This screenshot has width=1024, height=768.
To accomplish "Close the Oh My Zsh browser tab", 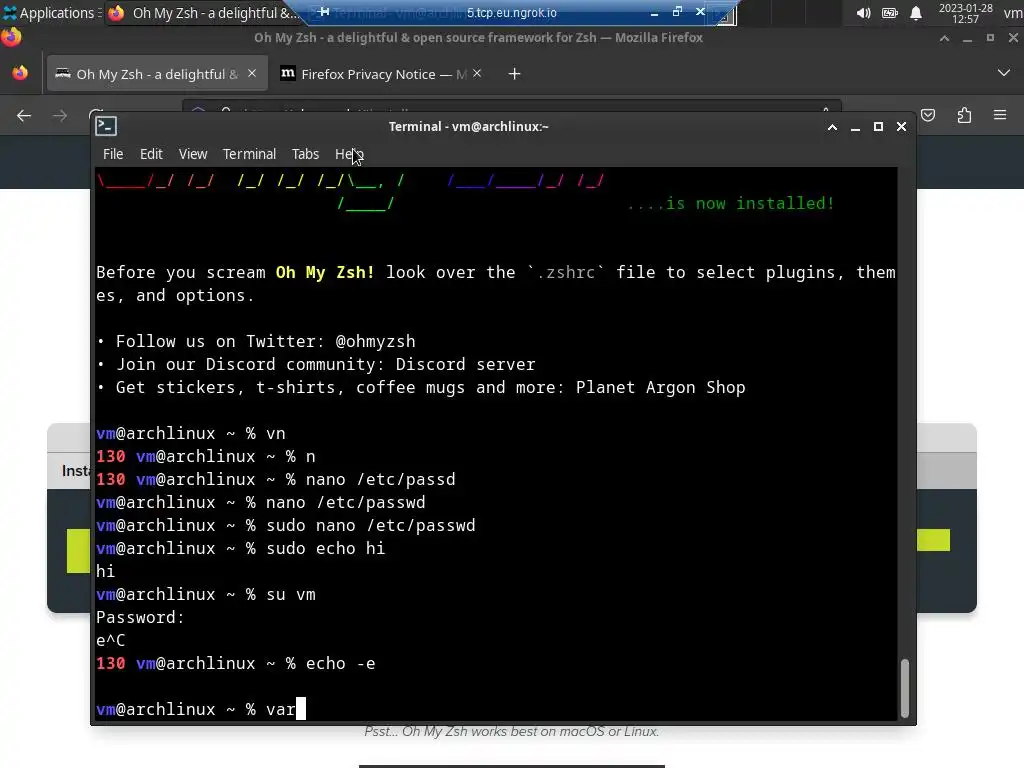I will (251, 73).
